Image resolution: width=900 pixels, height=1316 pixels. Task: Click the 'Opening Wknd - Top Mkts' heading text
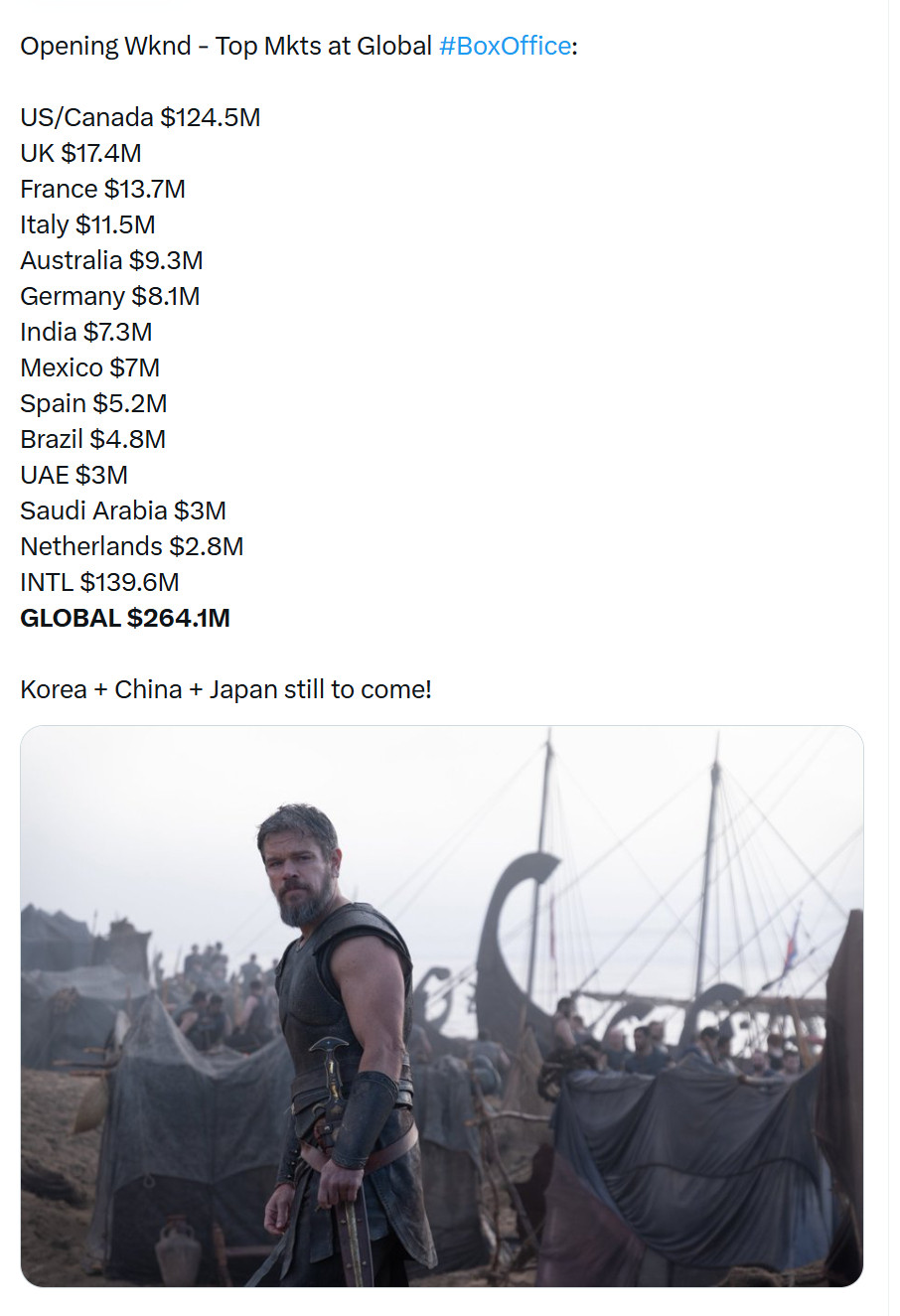[x=170, y=46]
